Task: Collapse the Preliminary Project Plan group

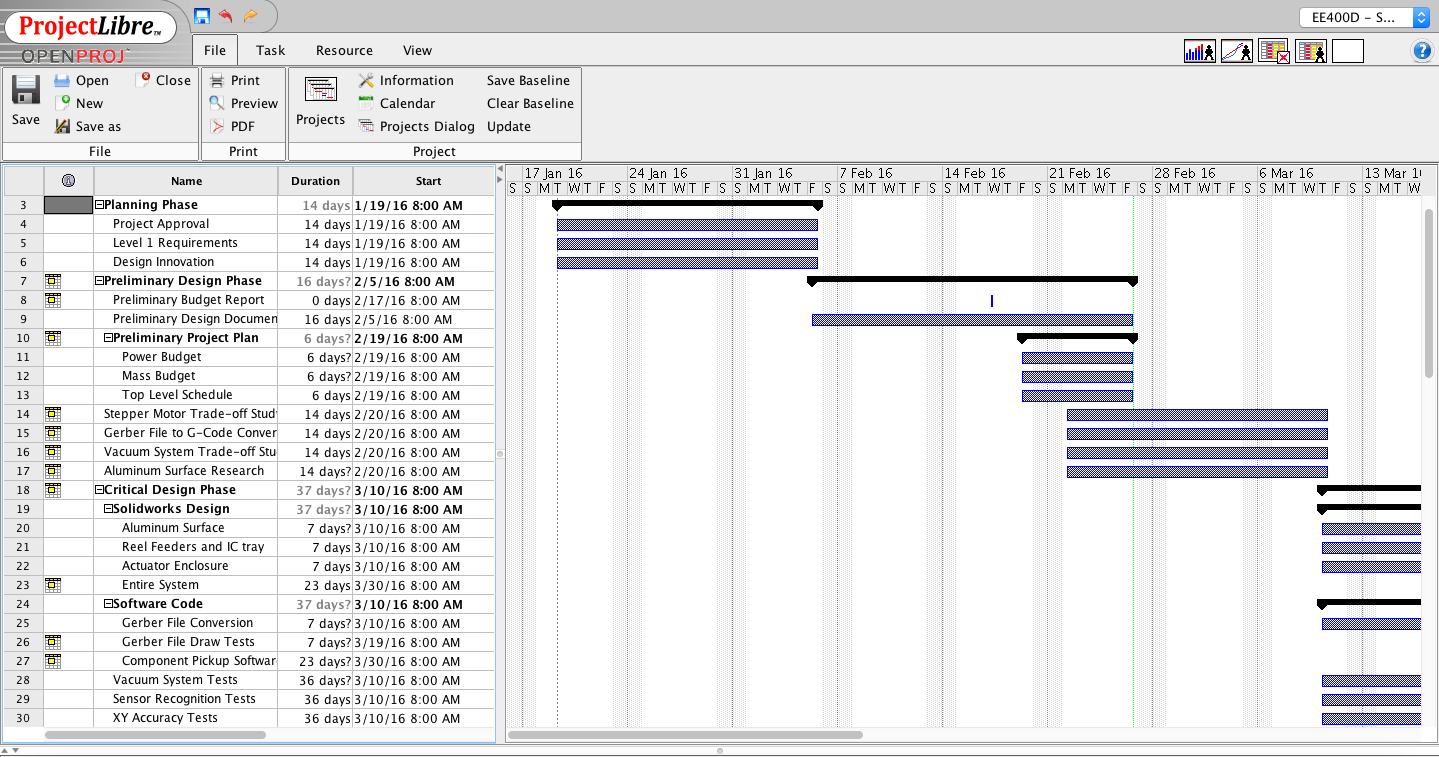Action: [109, 338]
